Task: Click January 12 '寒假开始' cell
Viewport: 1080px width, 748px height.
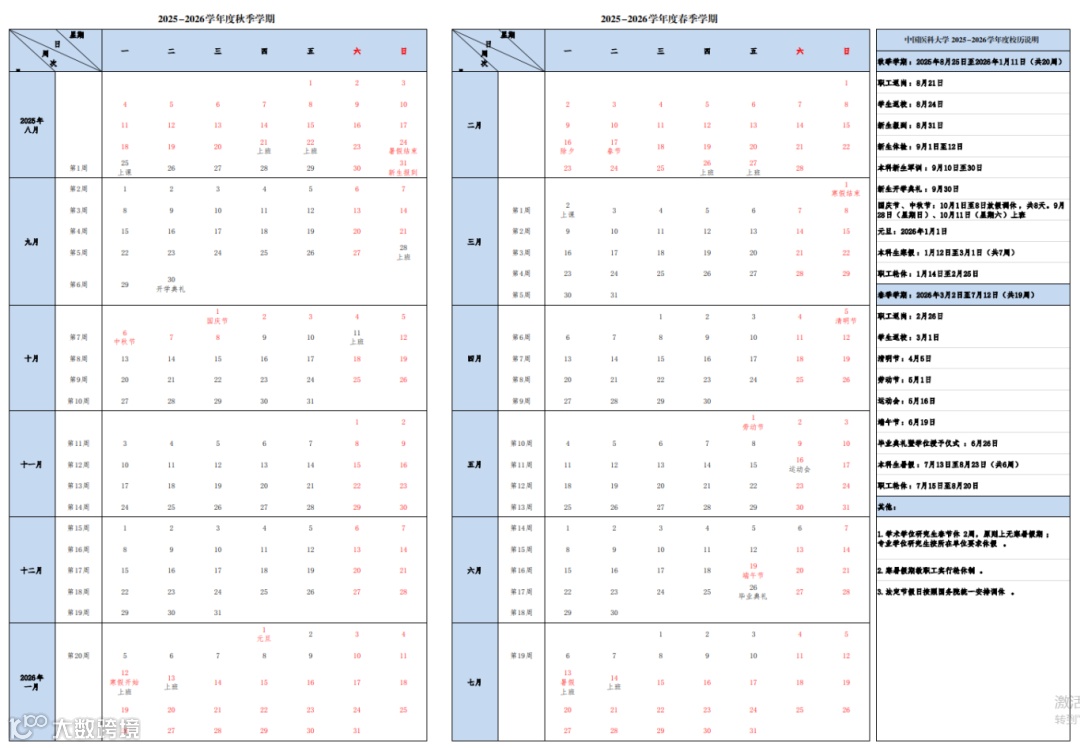Action: click(125, 682)
